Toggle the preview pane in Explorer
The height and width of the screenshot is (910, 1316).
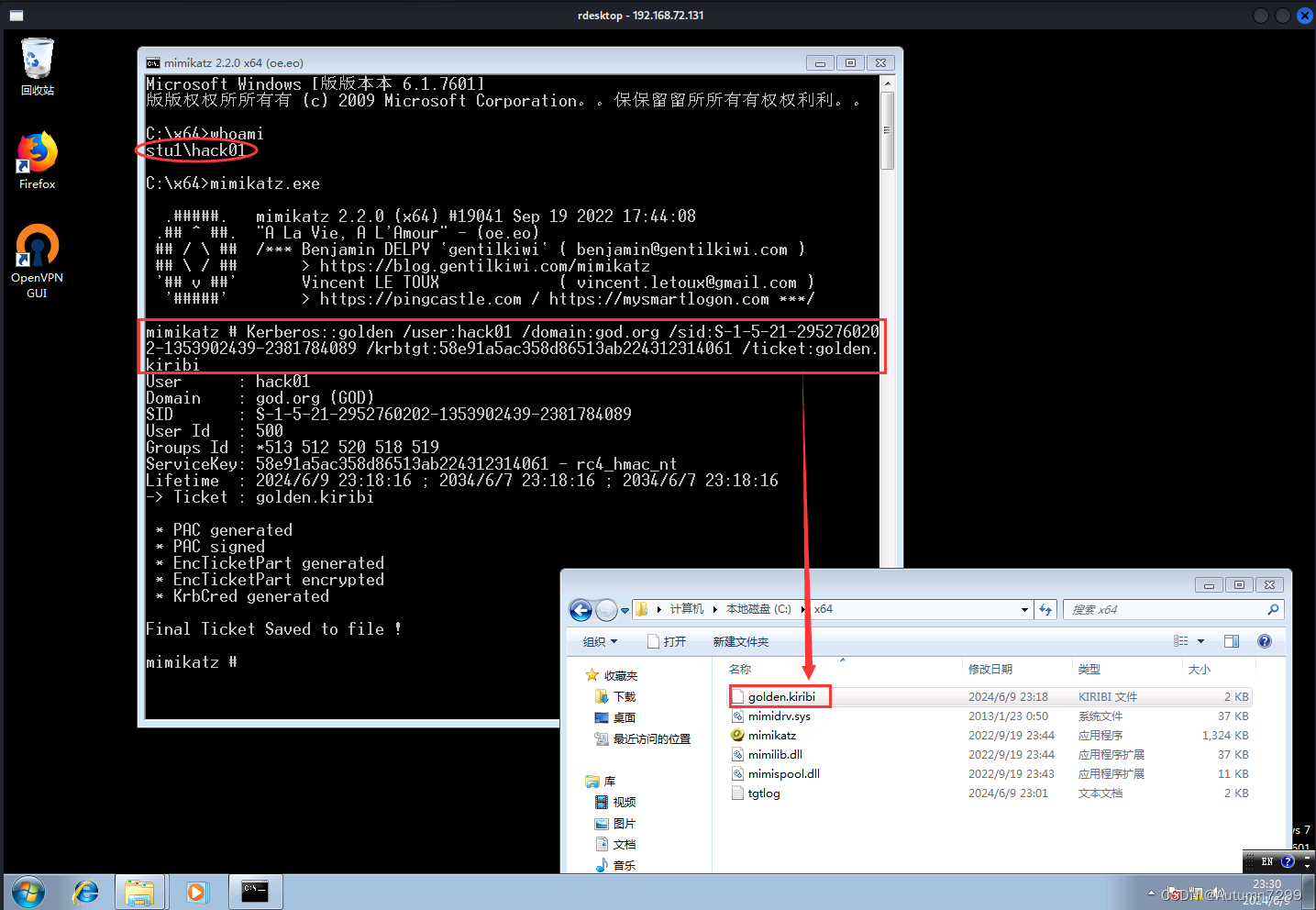pyautogui.click(x=1232, y=641)
